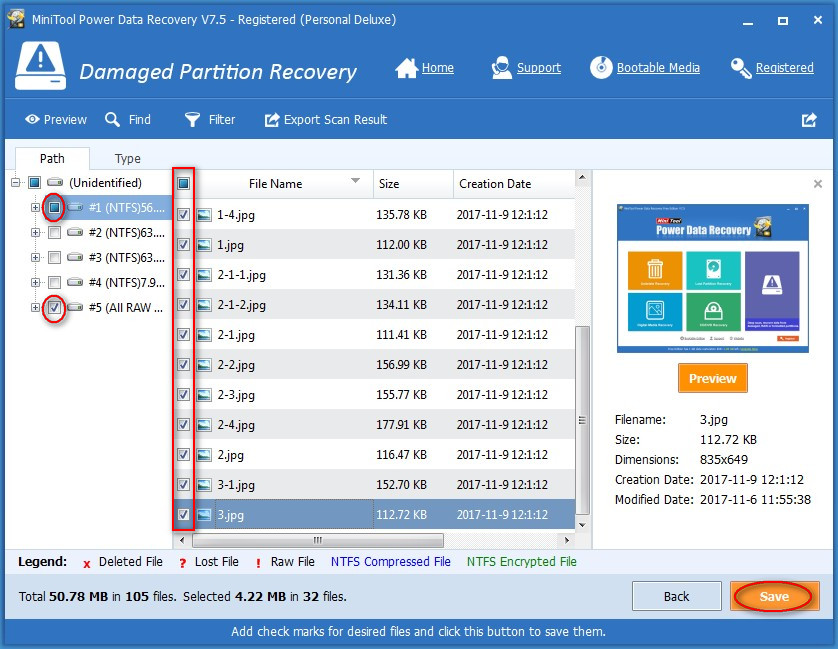Open the Home link
This screenshot has width=838, height=649.
point(438,68)
